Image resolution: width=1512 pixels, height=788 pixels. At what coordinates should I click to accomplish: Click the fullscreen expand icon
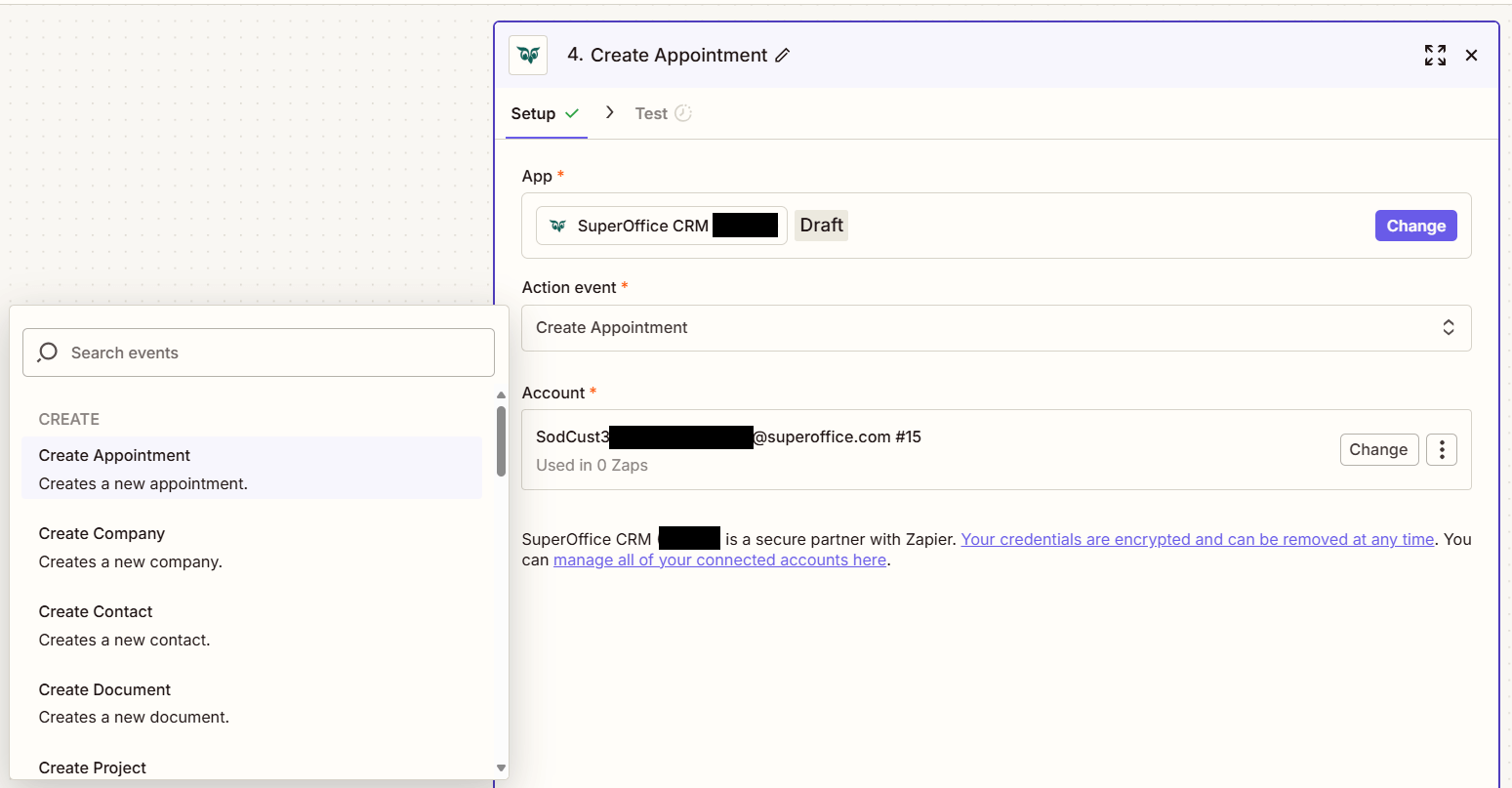1435,56
